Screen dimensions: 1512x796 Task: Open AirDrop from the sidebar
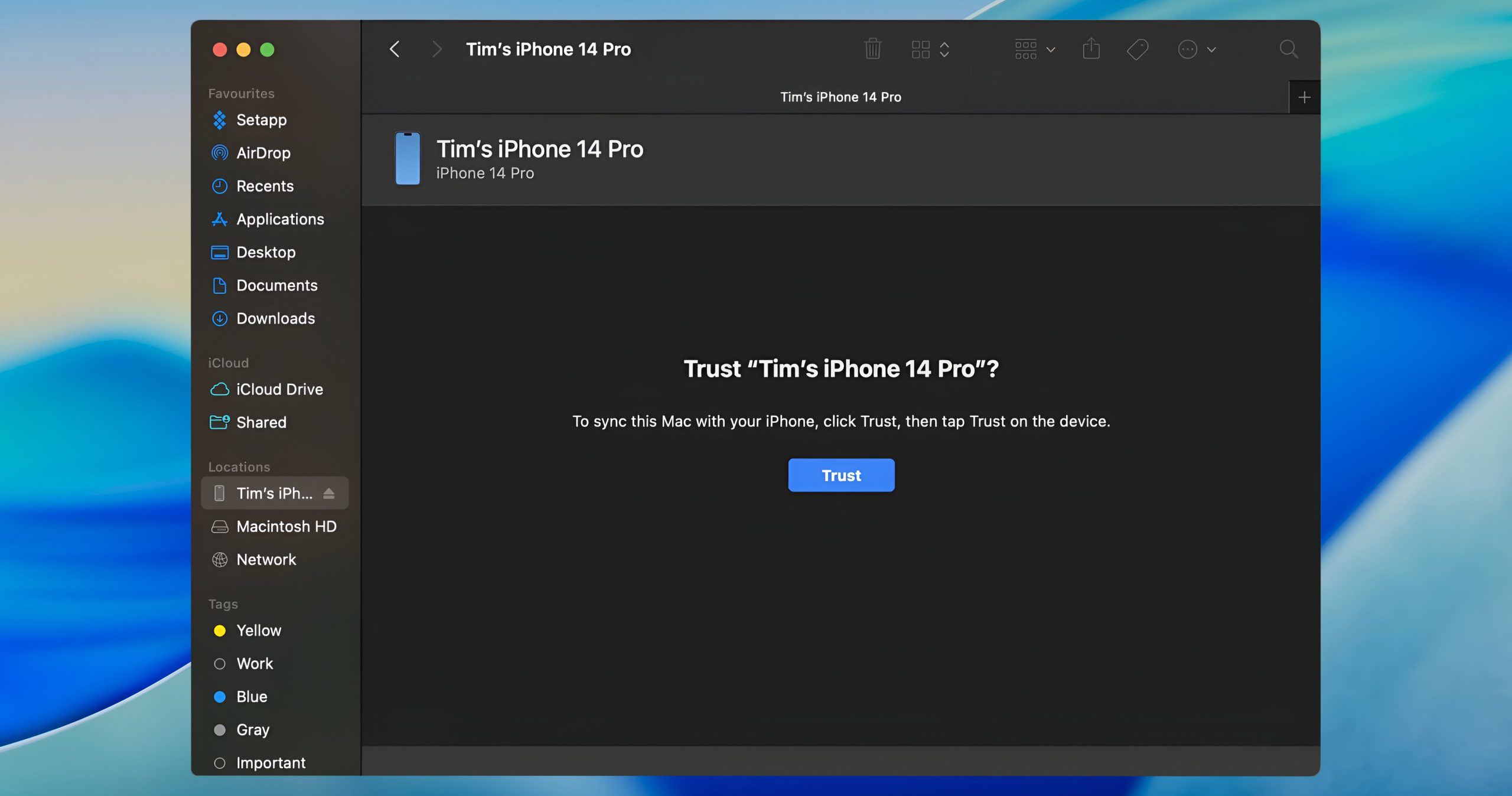(x=275, y=153)
